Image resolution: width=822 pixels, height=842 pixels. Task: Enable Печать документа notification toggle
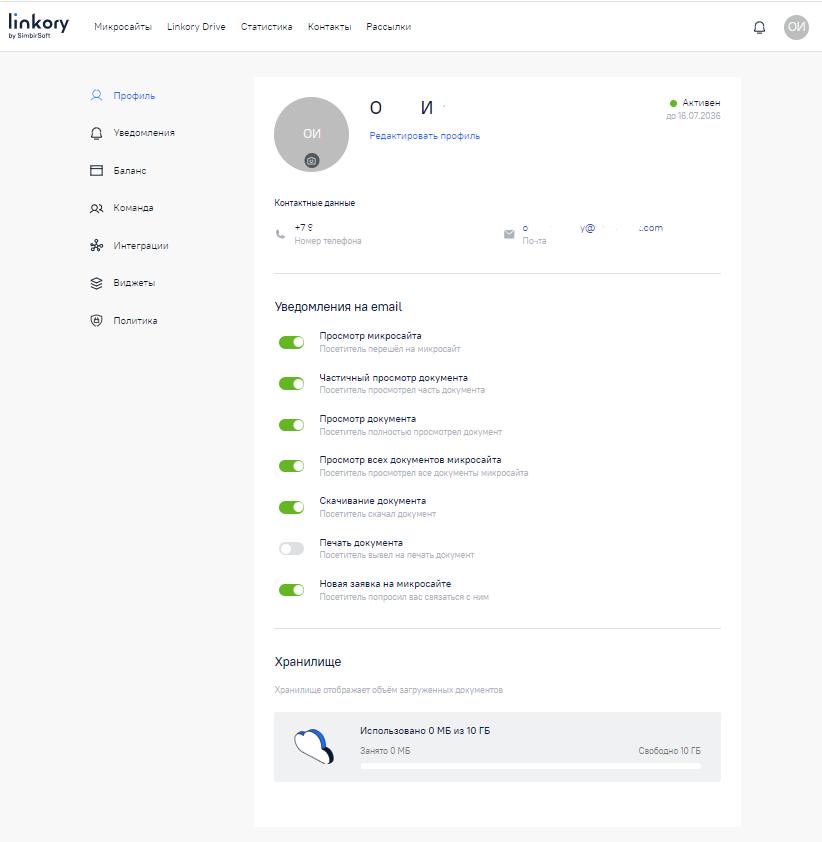291,548
